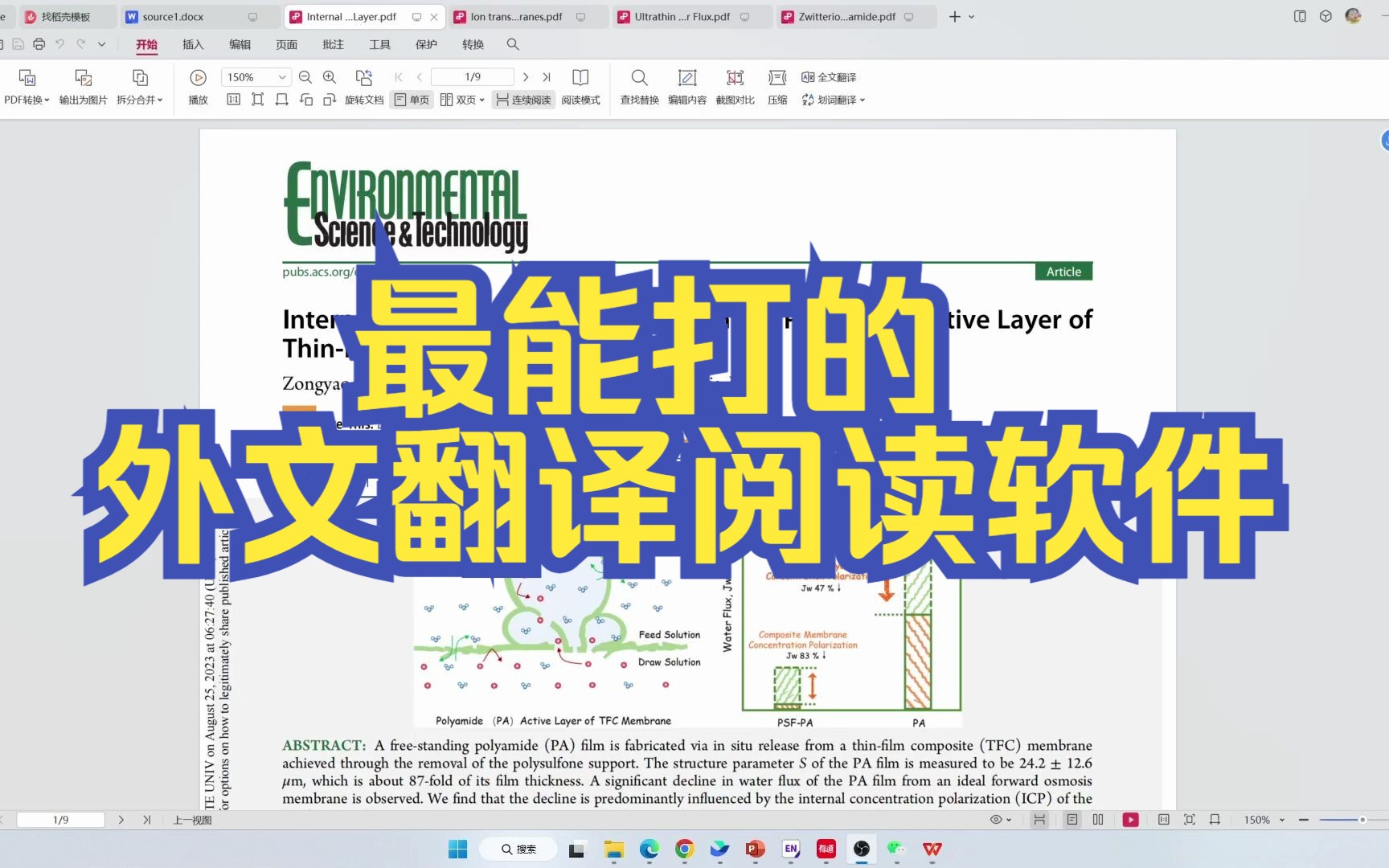Fit page icon in status bar
The width and height of the screenshot is (1389, 868).
point(1190,820)
